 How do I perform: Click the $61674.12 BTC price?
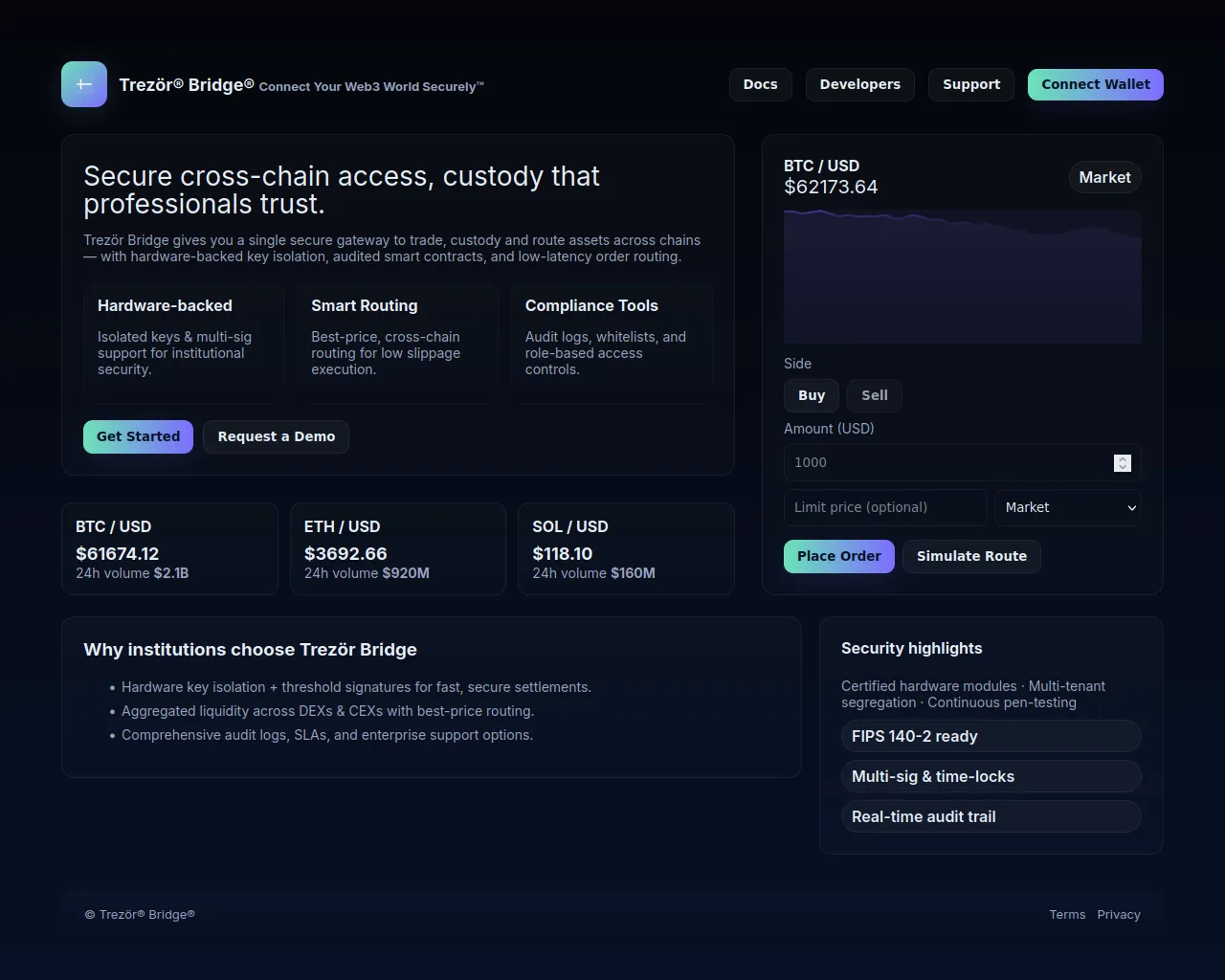pos(118,553)
